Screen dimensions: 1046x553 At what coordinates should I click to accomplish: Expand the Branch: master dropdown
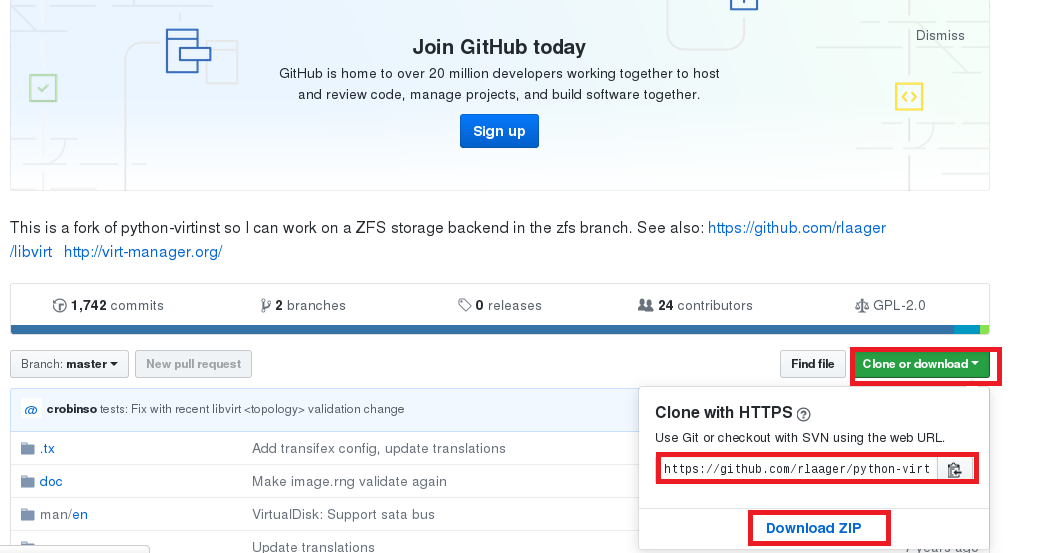(69, 364)
